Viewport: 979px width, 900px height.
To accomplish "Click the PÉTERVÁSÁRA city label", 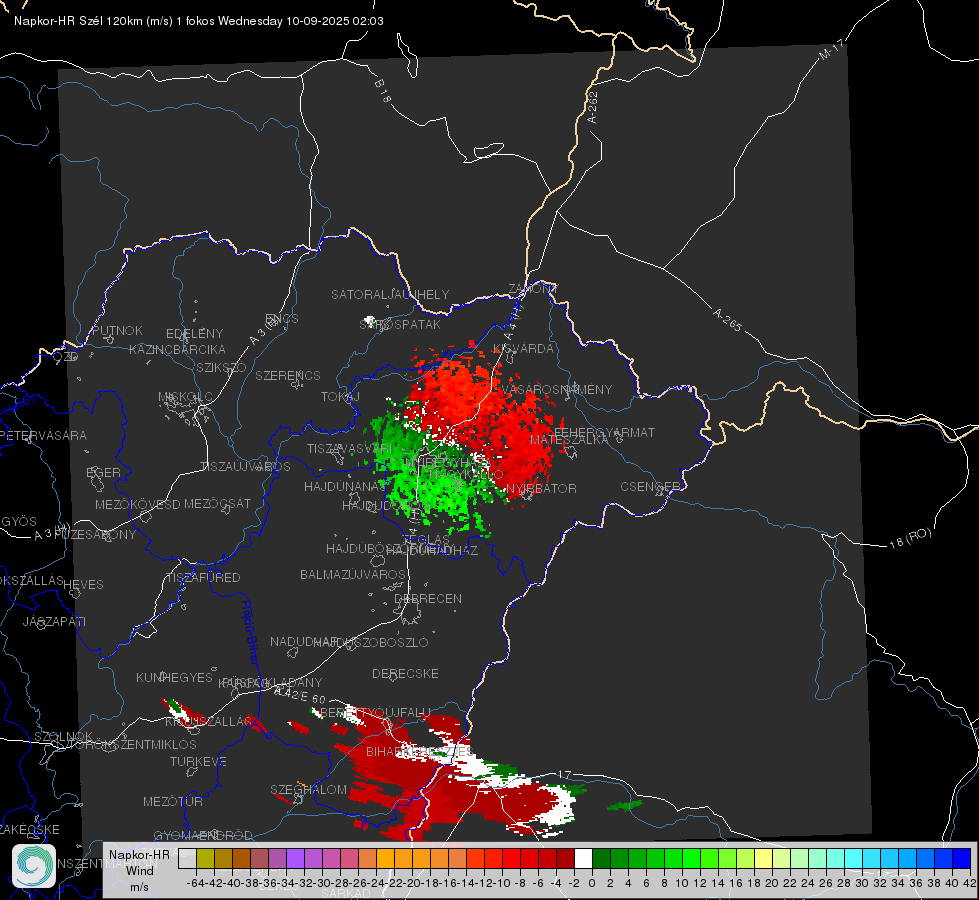I will [44, 435].
